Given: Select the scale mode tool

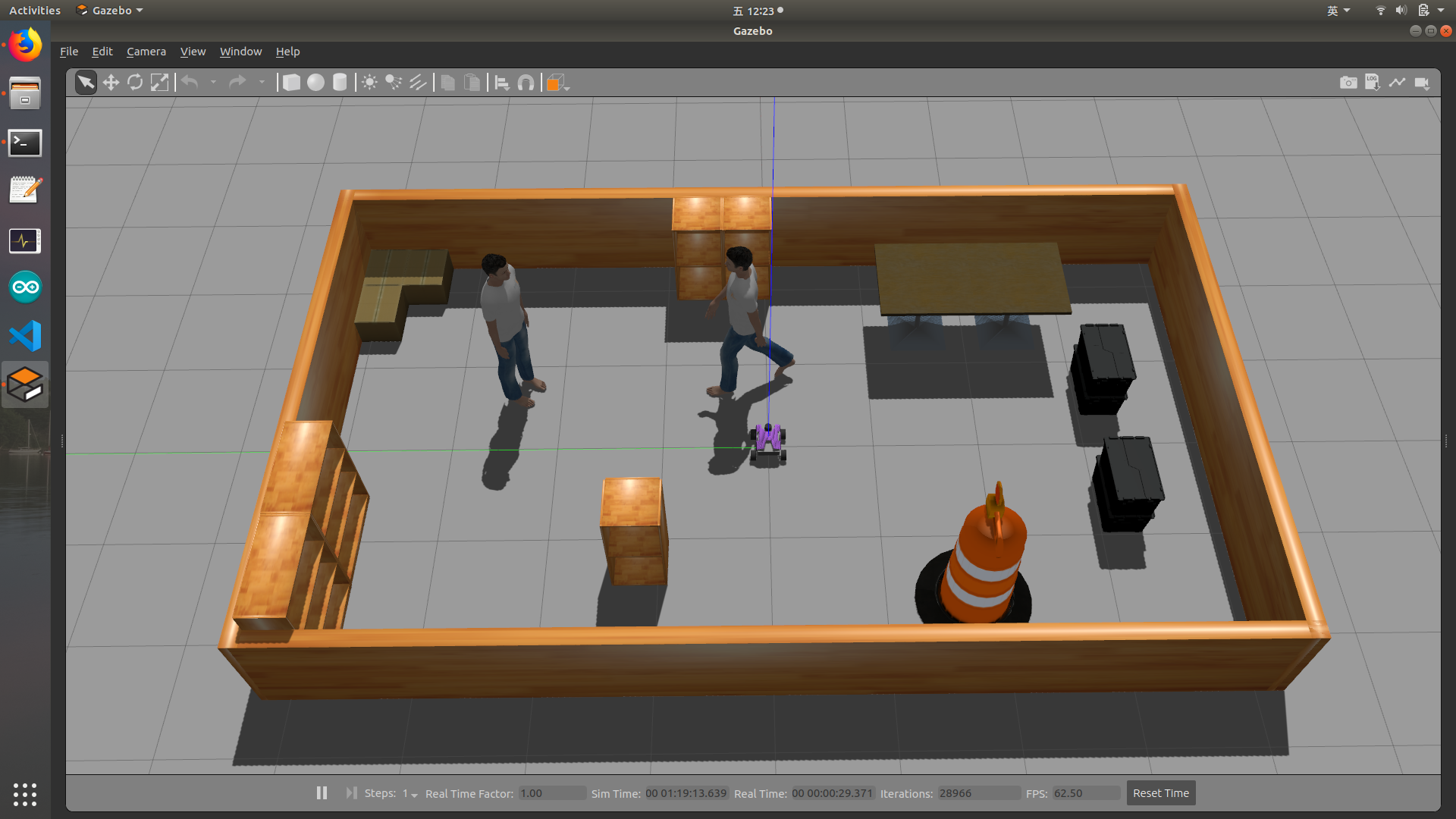Looking at the screenshot, I should (159, 83).
